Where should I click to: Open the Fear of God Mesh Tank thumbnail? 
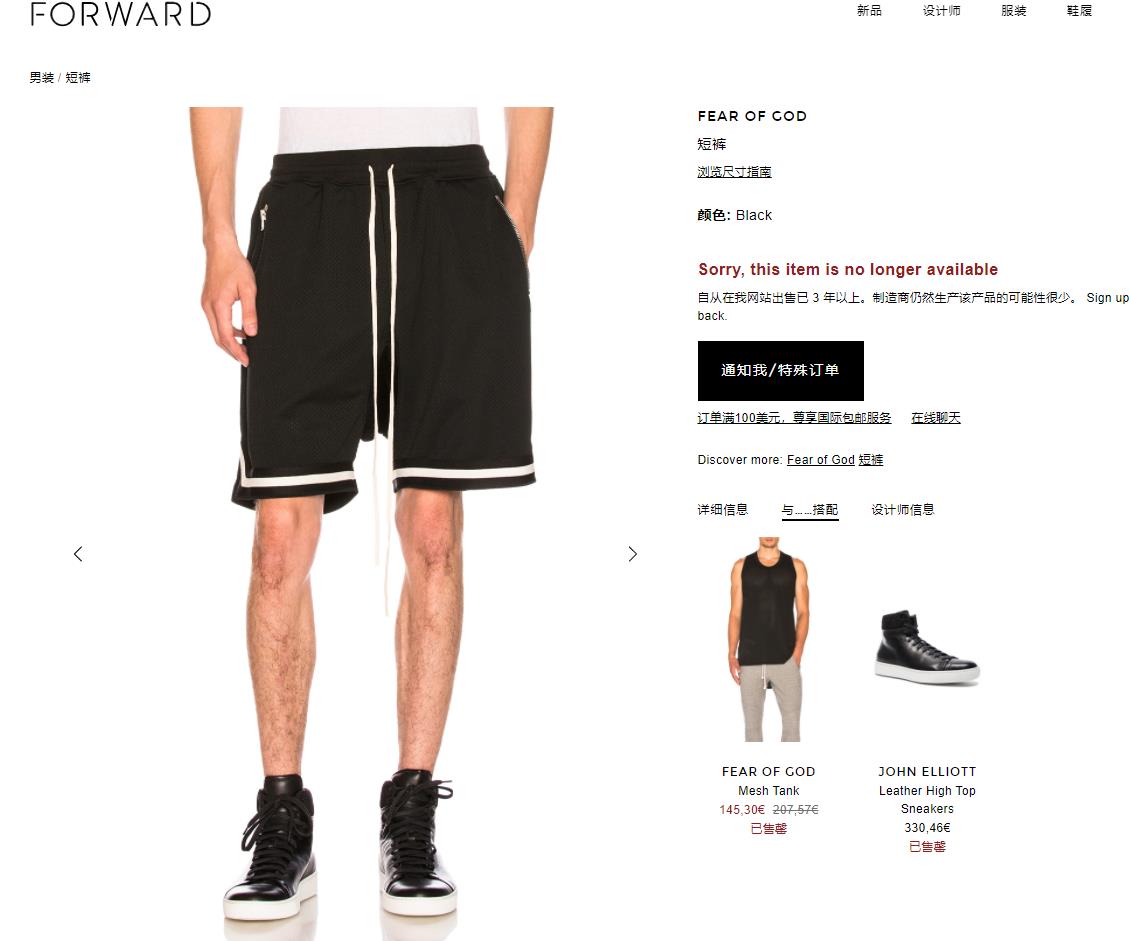click(768, 639)
